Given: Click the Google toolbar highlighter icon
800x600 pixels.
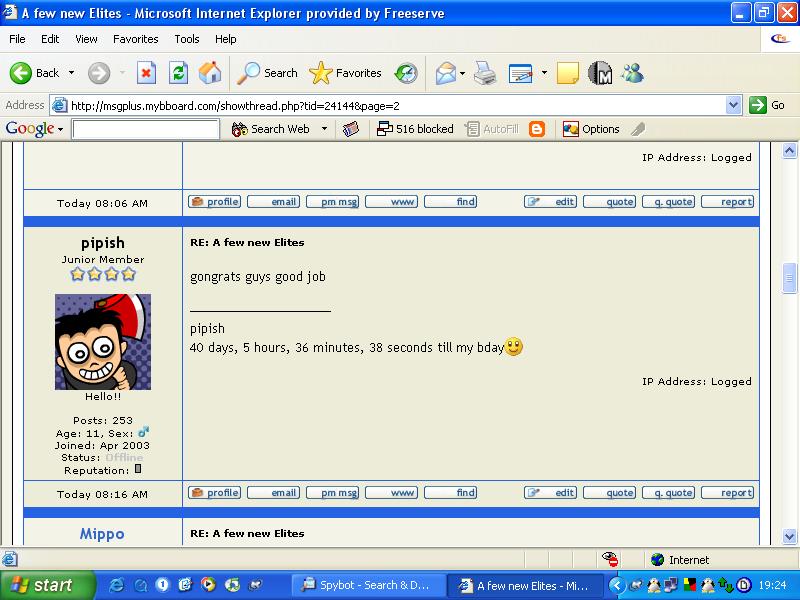Looking at the screenshot, I should pyautogui.click(x=638, y=129).
